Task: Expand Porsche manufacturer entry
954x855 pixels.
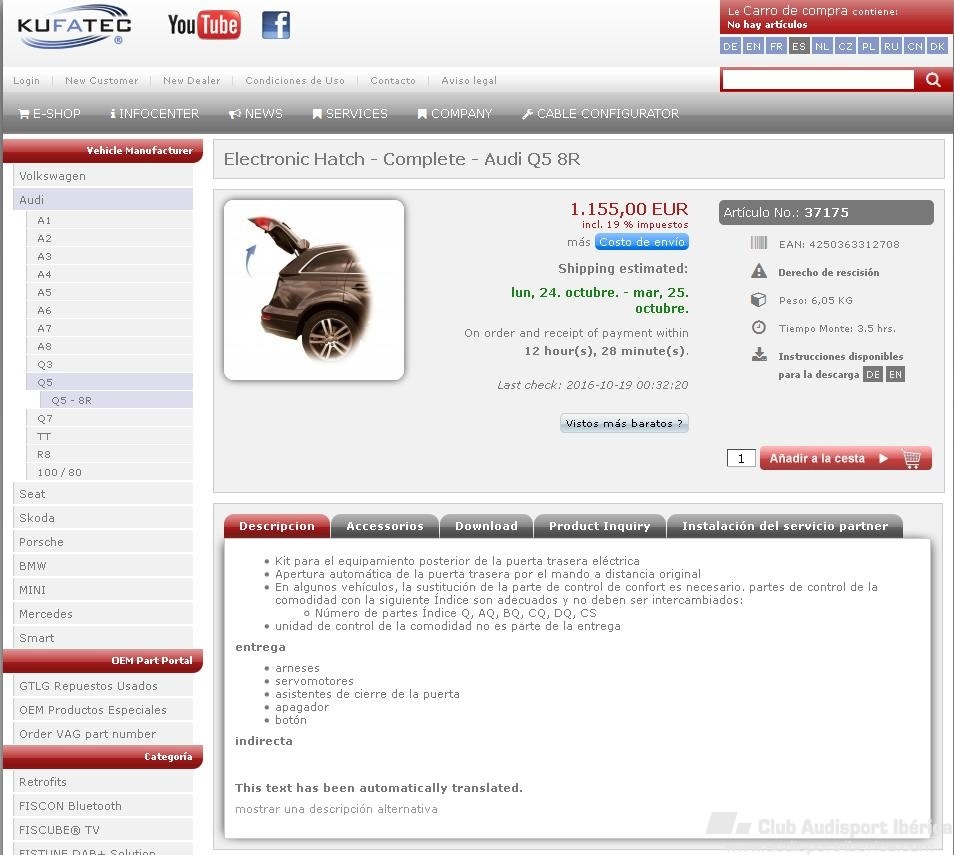Action: coord(103,542)
